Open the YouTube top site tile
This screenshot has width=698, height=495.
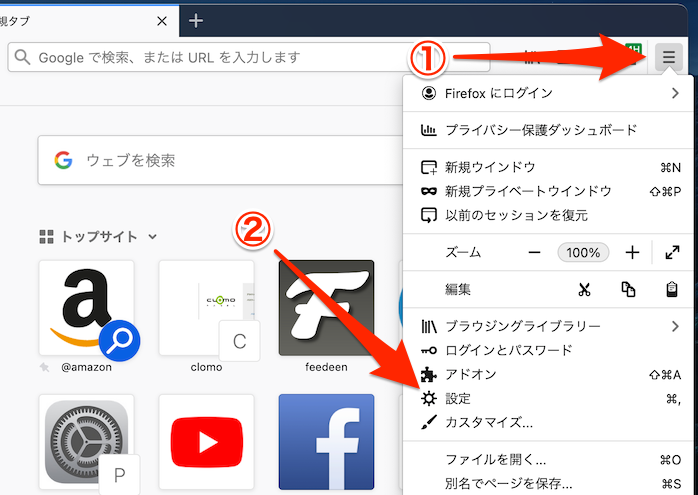(x=207, y=442)
